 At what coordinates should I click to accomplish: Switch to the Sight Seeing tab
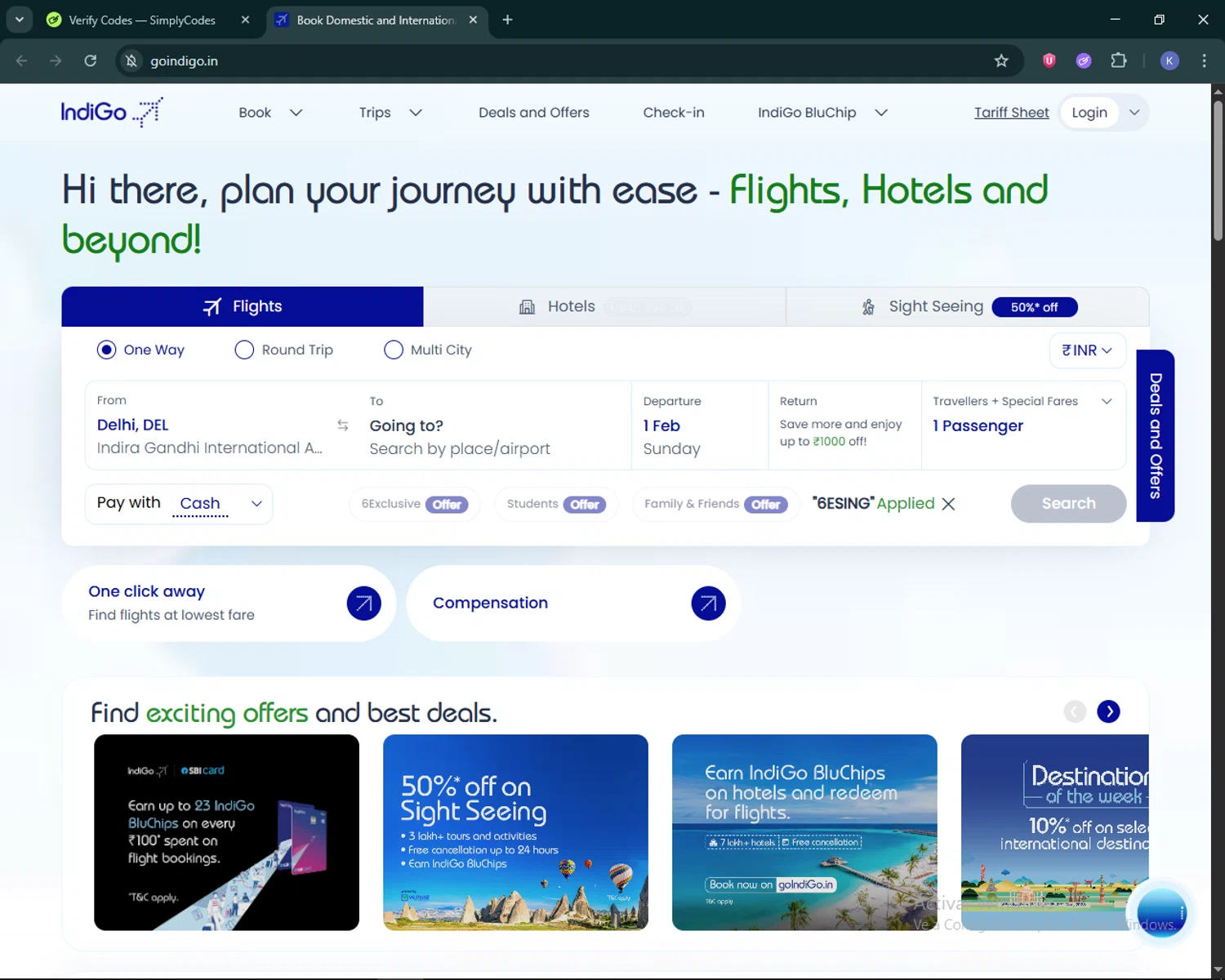[x=968, y=306]
